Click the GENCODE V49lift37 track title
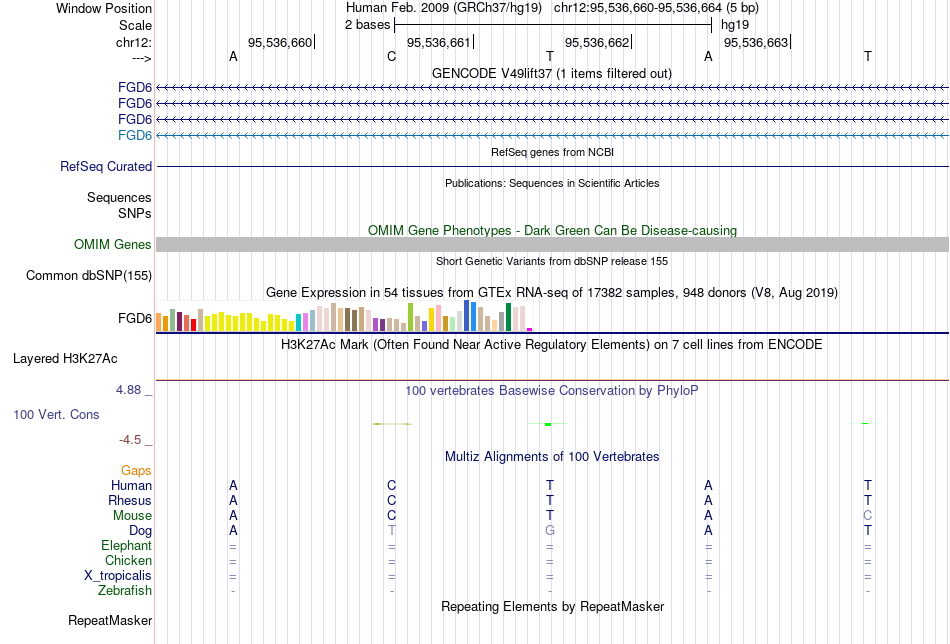 pos(552,73)
